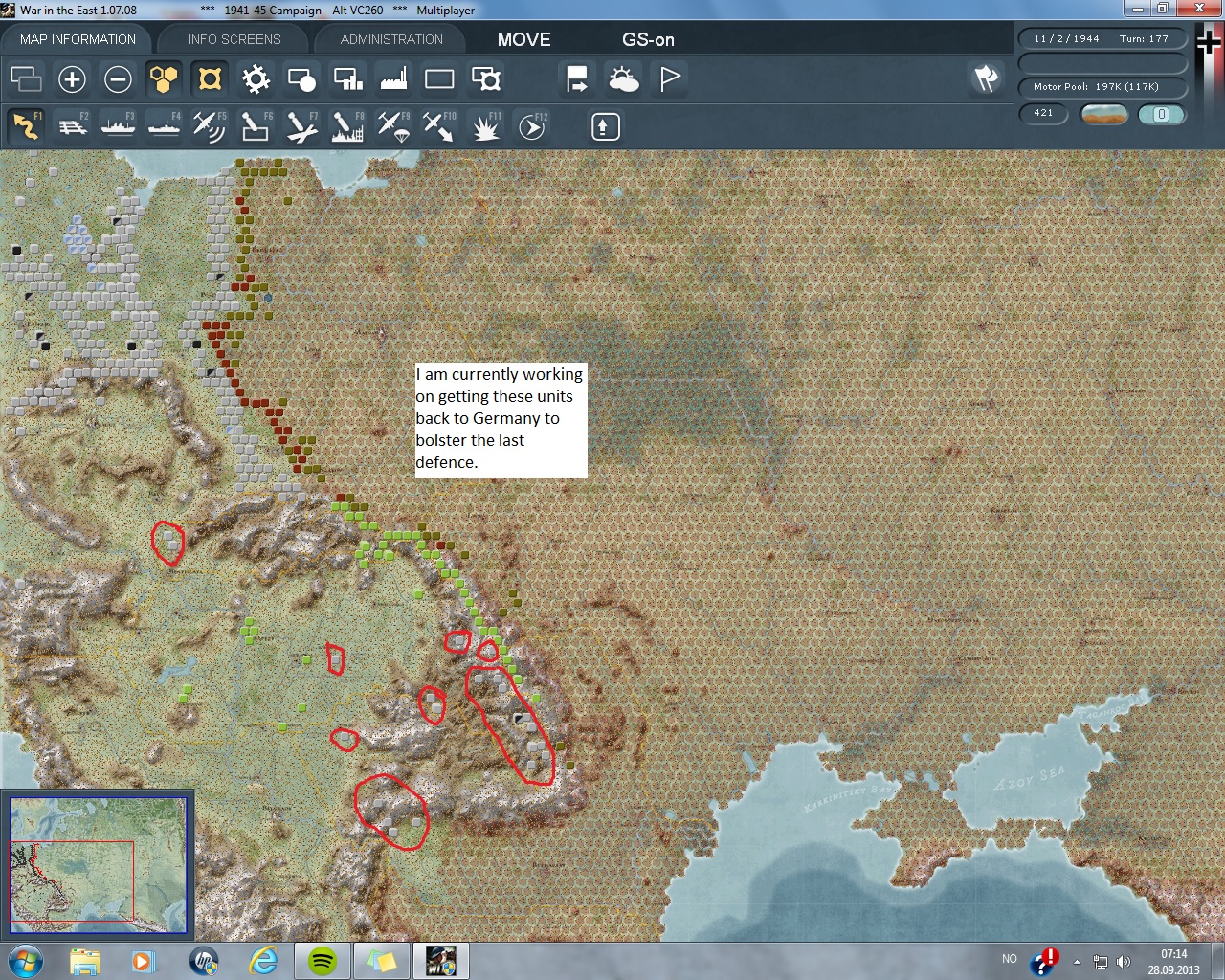Click the upload arrow box button

click(x=605, y=126)
